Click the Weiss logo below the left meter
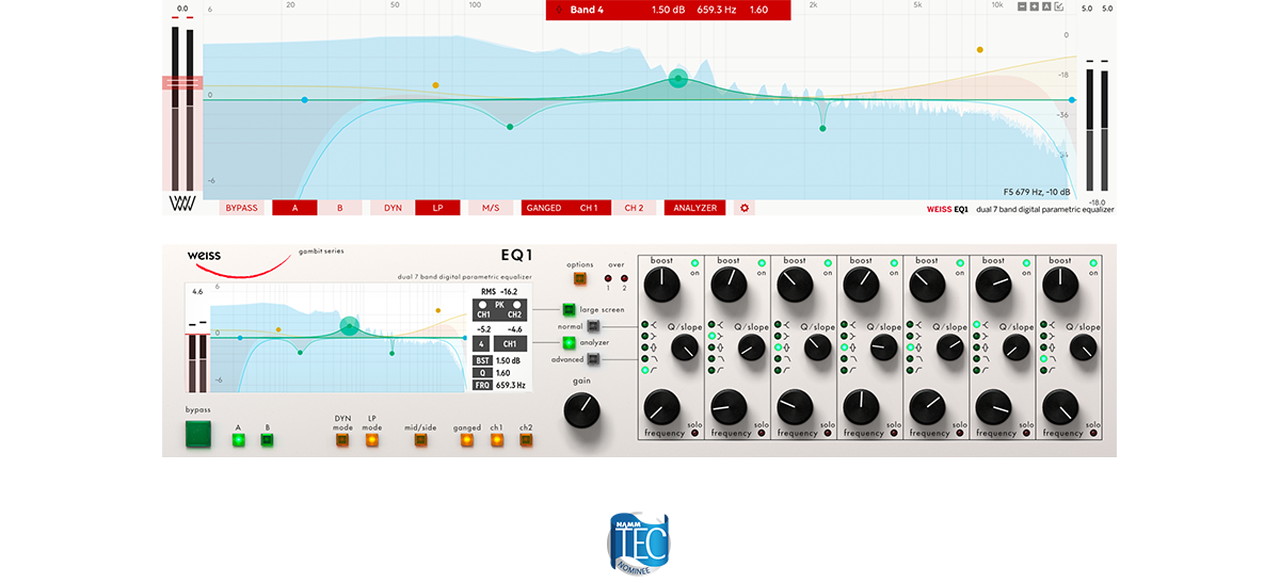Screen dimensions: 1280x583 coord(181,204)
